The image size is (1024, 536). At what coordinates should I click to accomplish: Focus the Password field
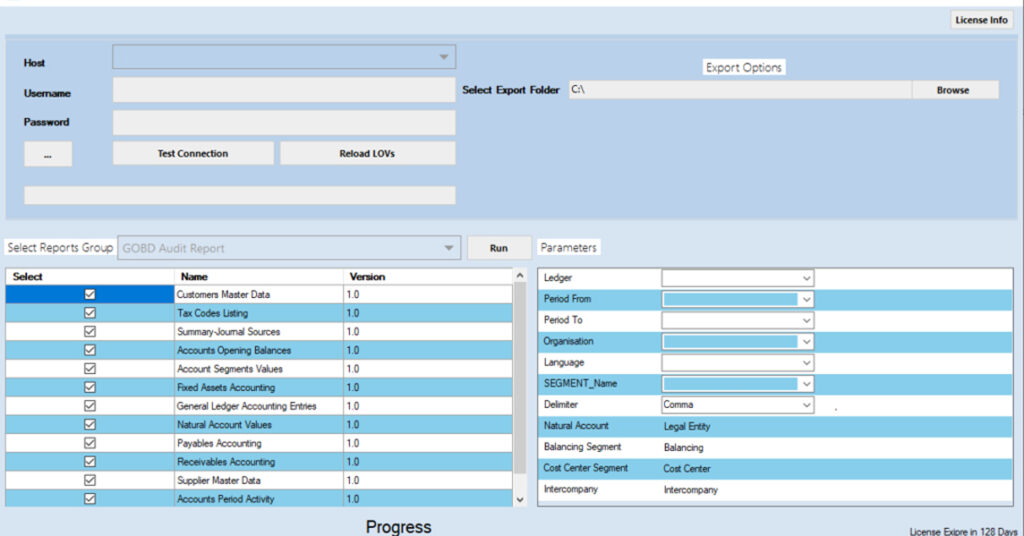tap(283, 123)
